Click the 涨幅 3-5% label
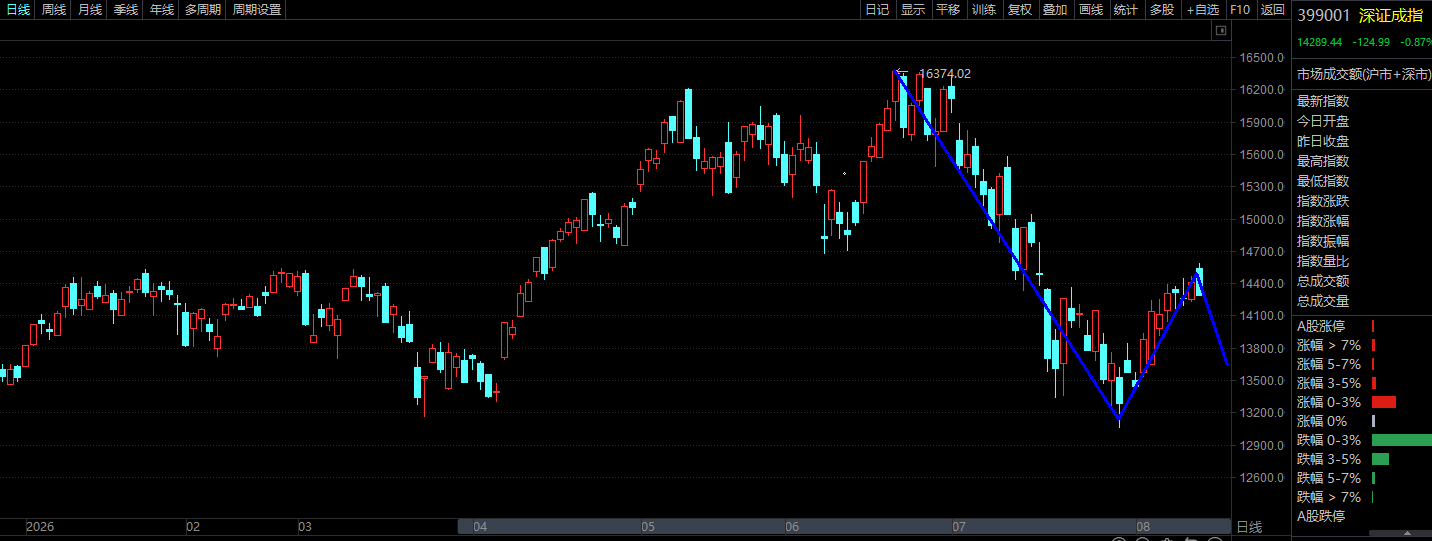The image size is (1432, 541). (1329, 383)
